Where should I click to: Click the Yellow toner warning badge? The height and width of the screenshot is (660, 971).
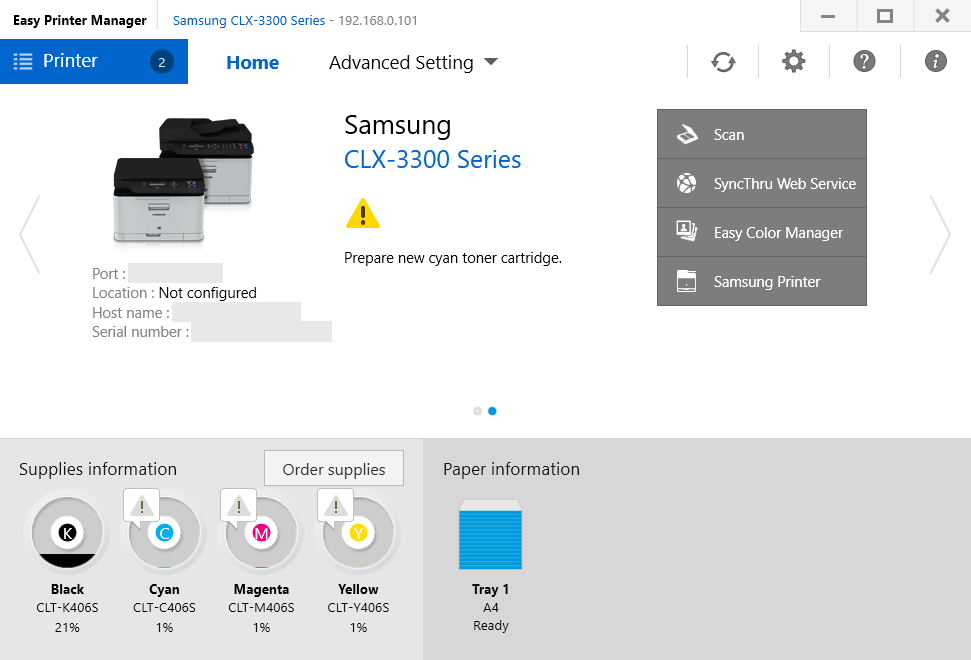pyautogui.click(x=336, y=507)
